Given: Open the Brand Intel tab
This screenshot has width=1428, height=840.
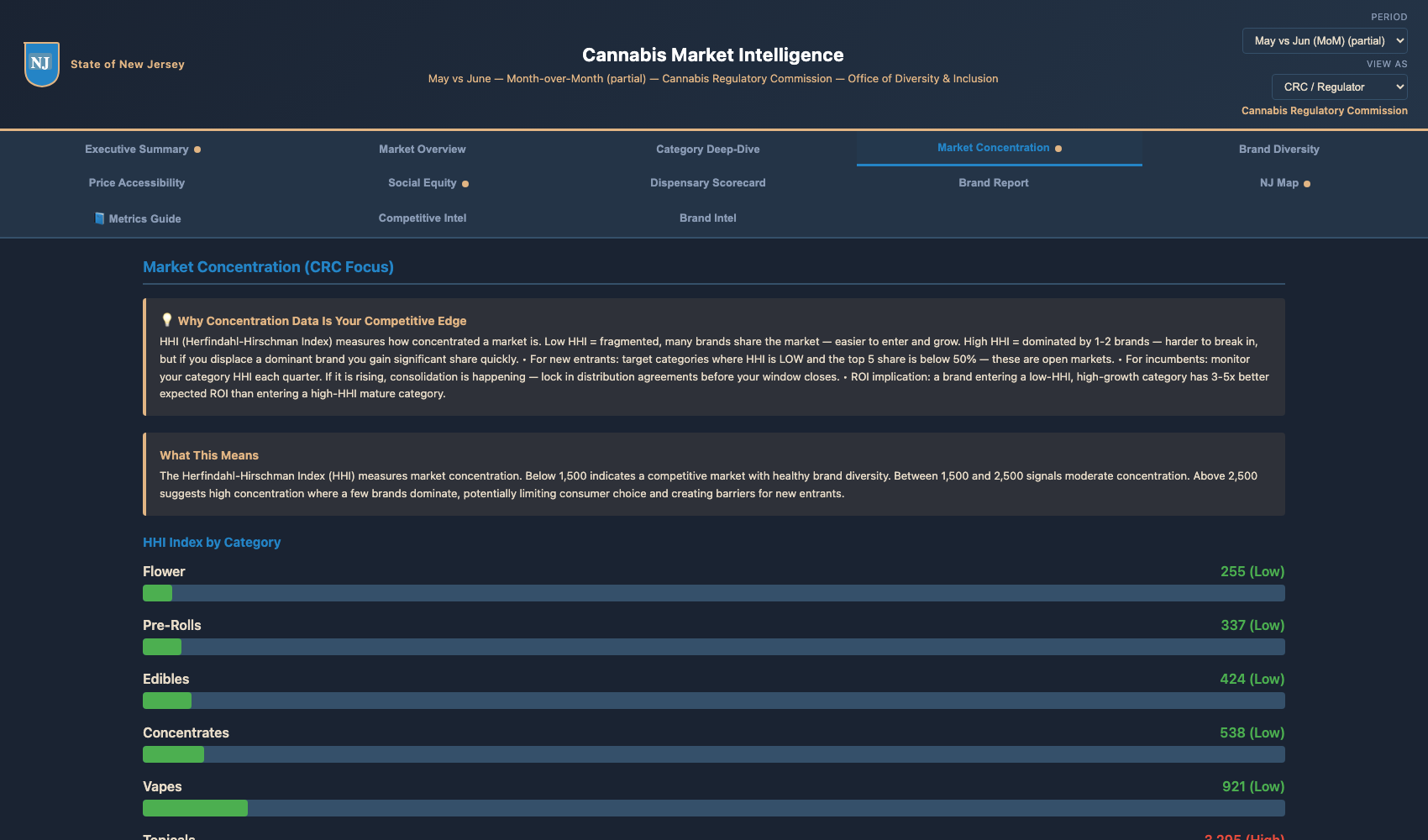Looking at the screenshot, I should coord(708,218).
